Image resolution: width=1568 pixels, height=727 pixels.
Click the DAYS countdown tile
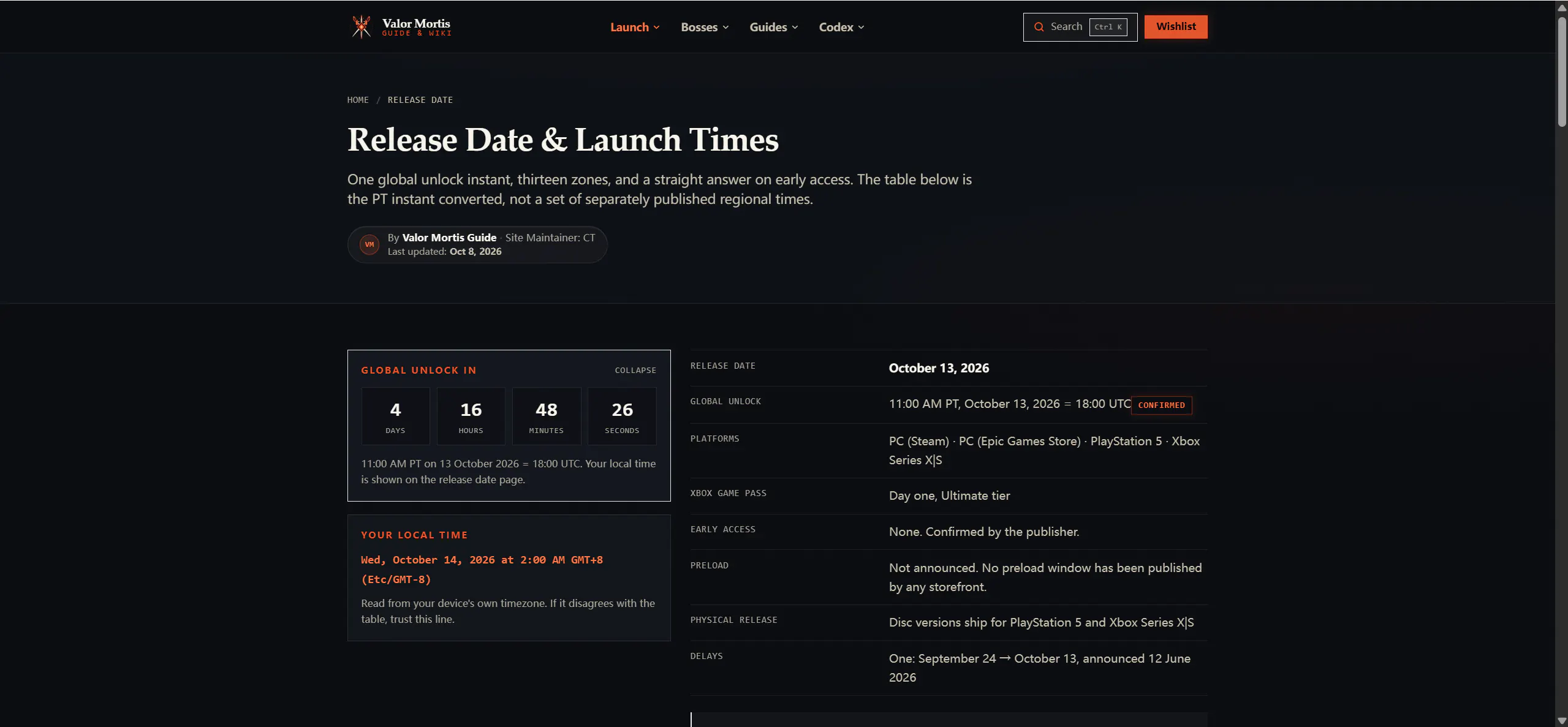pos(395,416)
